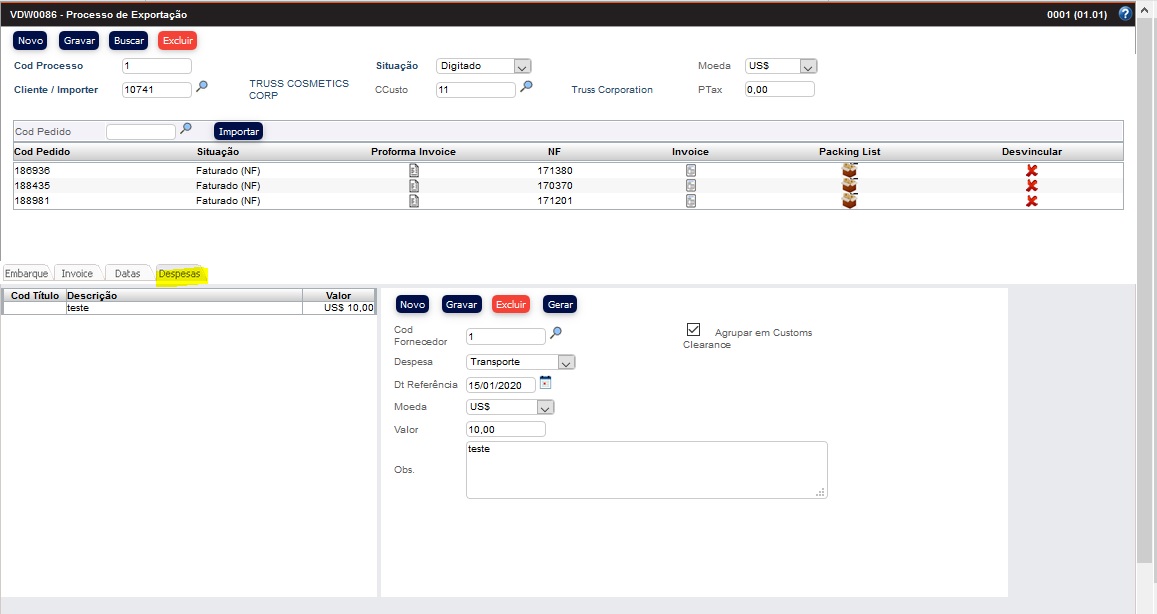
Task: Open the top Moeda currency dropdown
Action: (x=808, y=66)
